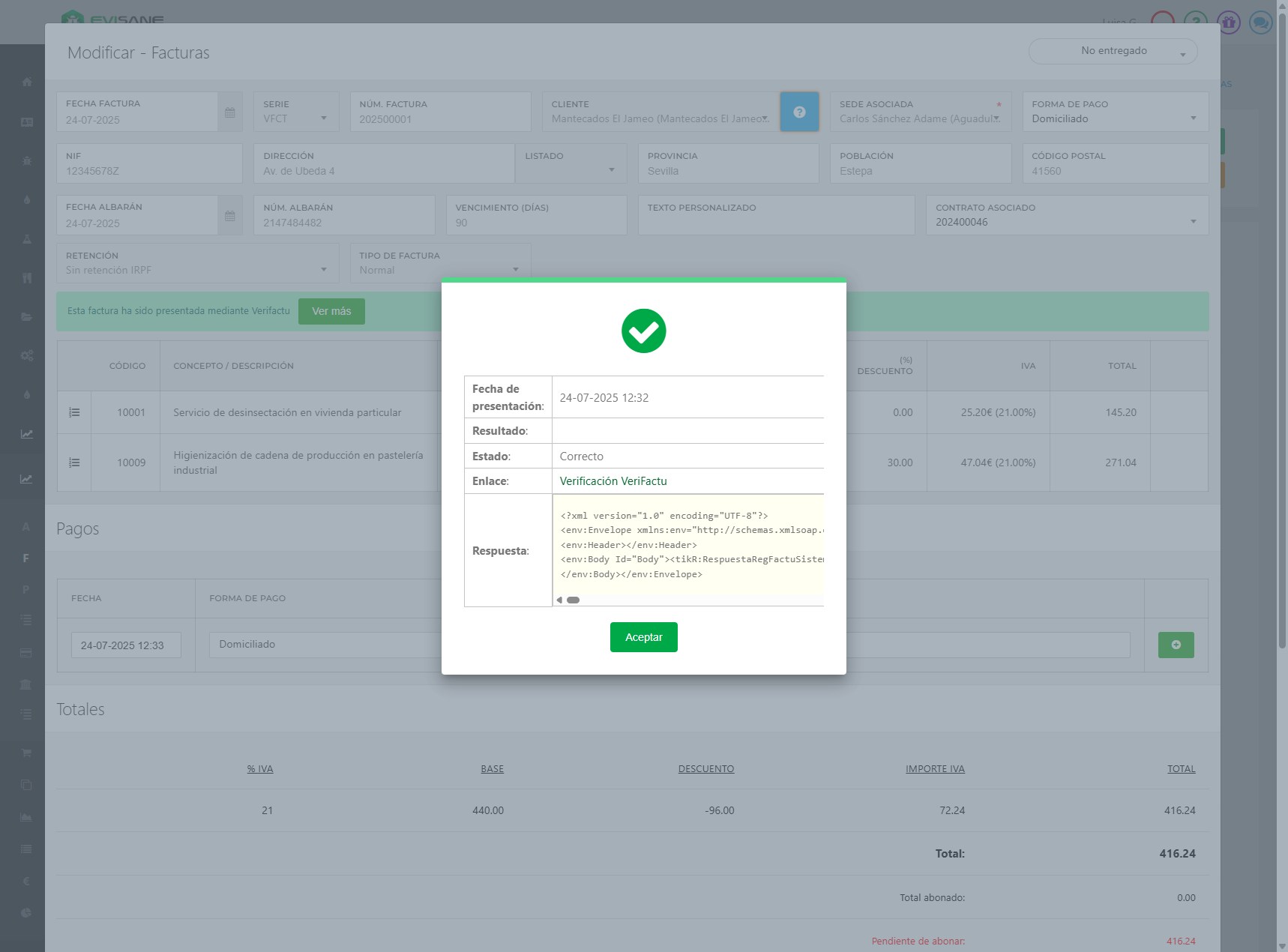
Task: Open the Fecha factura calendar picker
Action: pyautogui.click(x=230, y=112)
